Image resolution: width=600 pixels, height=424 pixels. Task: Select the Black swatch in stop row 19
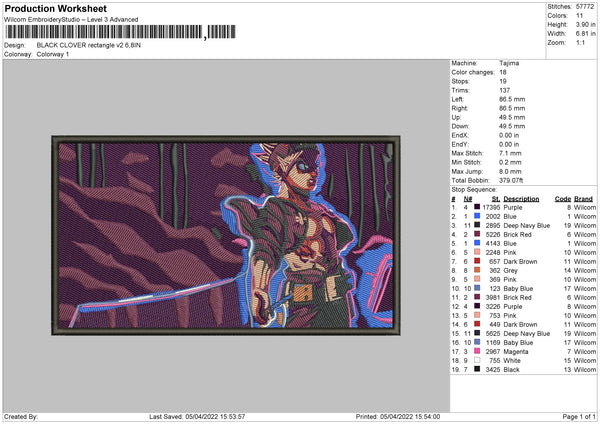(x=477, y=369)
